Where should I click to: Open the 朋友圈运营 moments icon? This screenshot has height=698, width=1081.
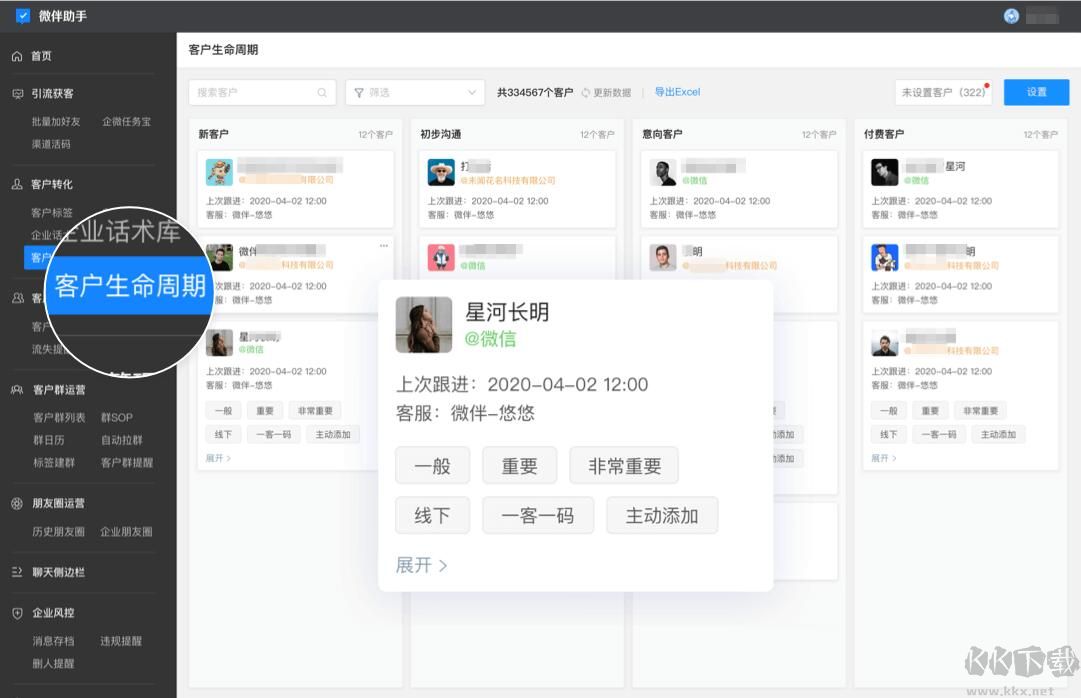[x=16, y=501]
